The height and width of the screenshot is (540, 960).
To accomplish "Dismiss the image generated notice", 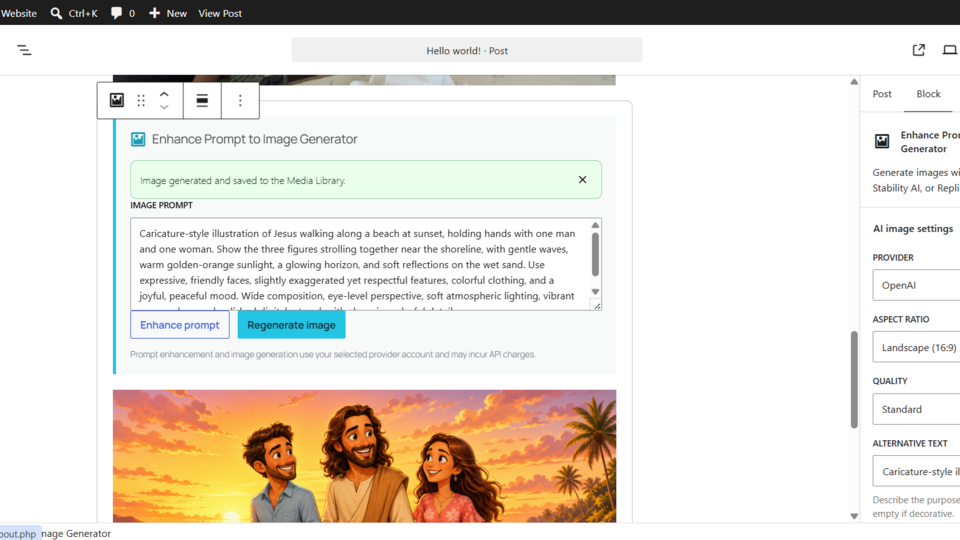I will (582, 179).
